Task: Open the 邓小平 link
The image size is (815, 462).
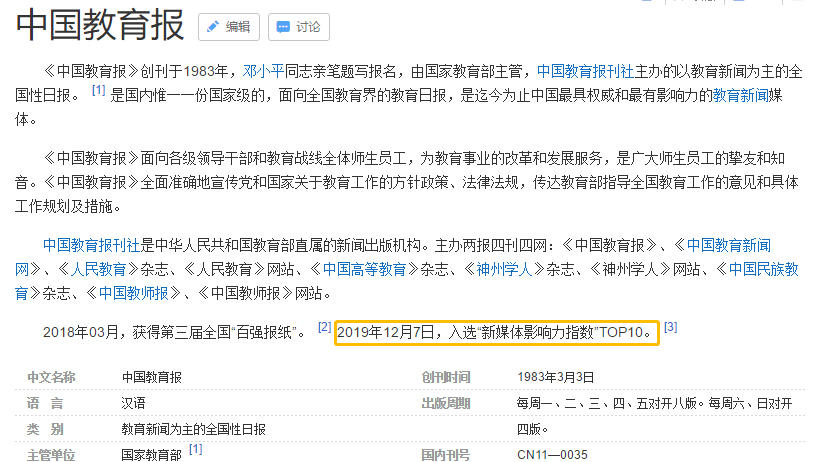Action: (x=264, y=71)
